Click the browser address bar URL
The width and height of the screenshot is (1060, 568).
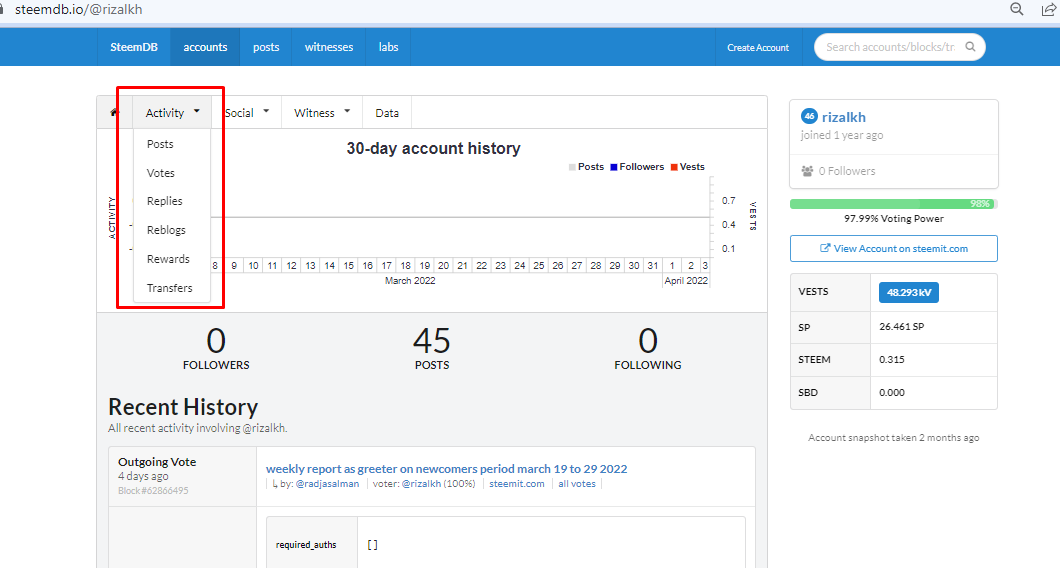coord(78,9)
